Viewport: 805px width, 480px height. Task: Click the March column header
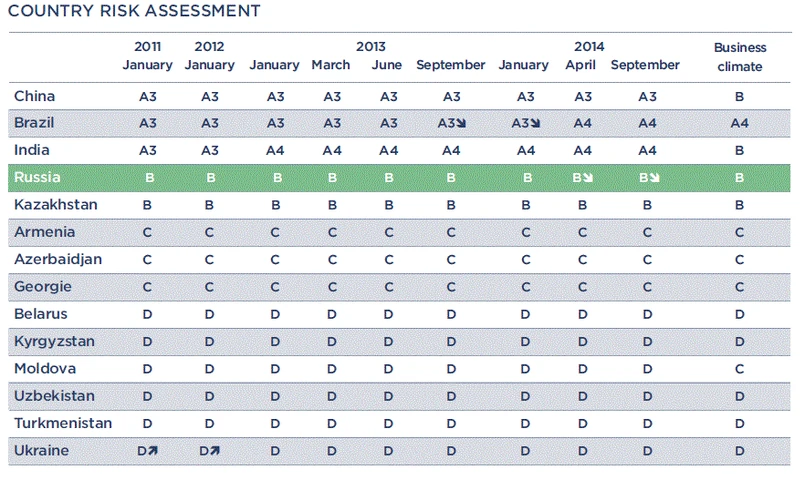coord(331,65)
